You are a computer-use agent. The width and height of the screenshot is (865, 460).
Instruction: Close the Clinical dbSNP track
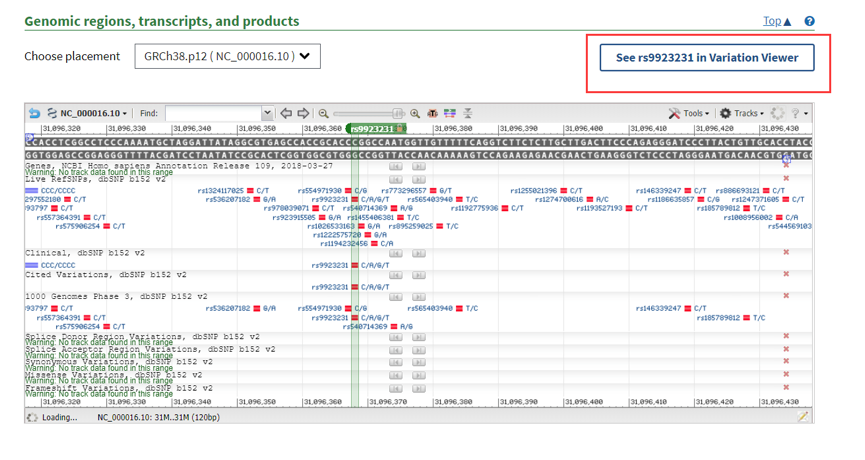786,252
